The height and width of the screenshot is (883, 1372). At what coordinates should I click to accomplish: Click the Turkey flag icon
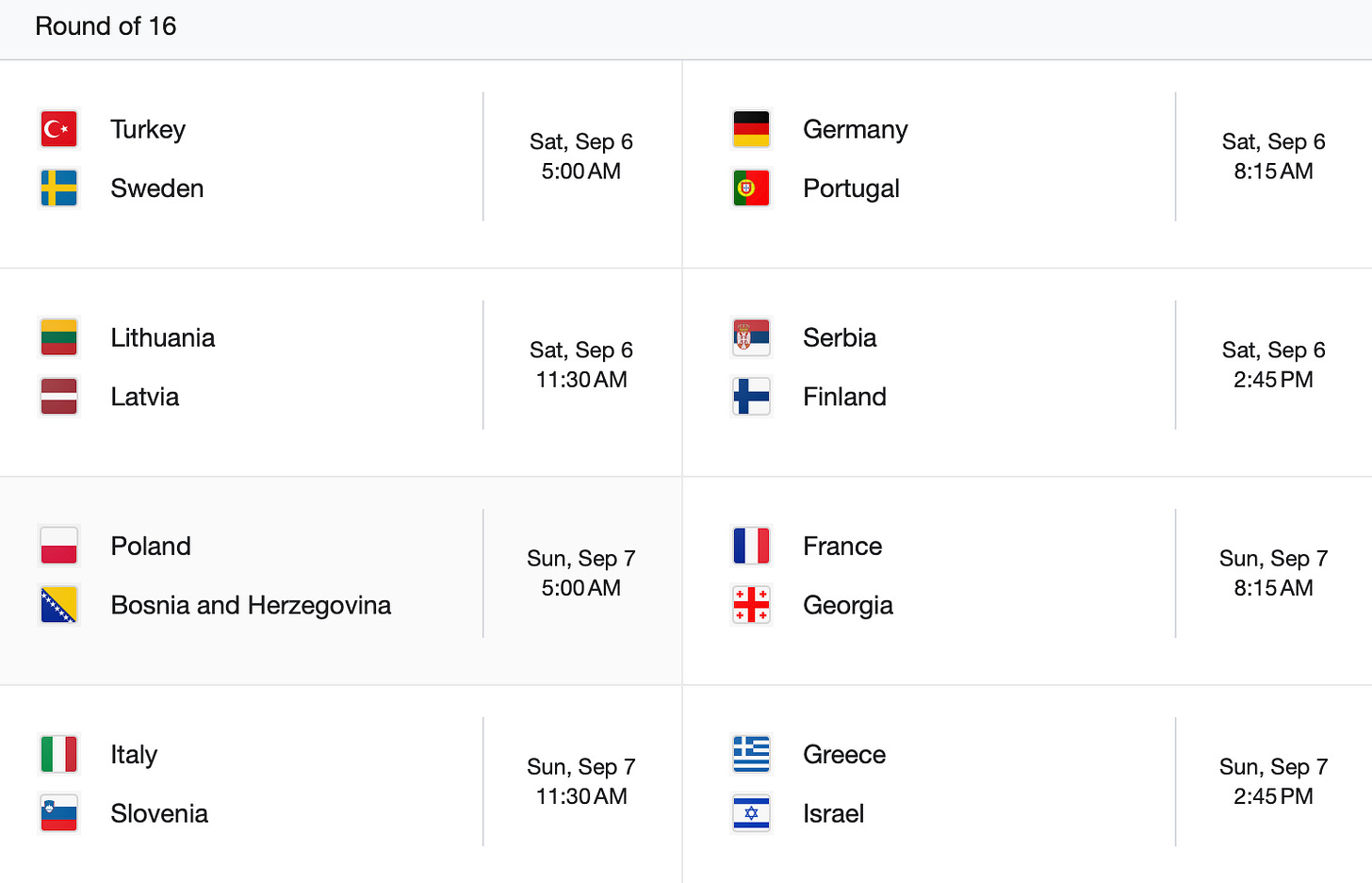coord(58,129)
